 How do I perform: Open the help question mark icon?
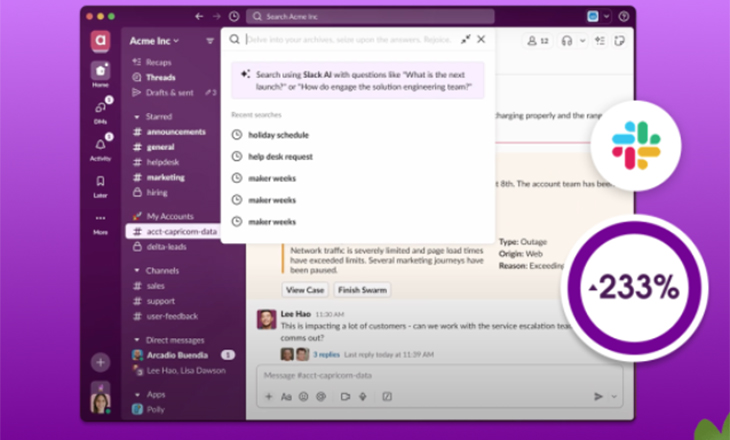coord(624,16)
